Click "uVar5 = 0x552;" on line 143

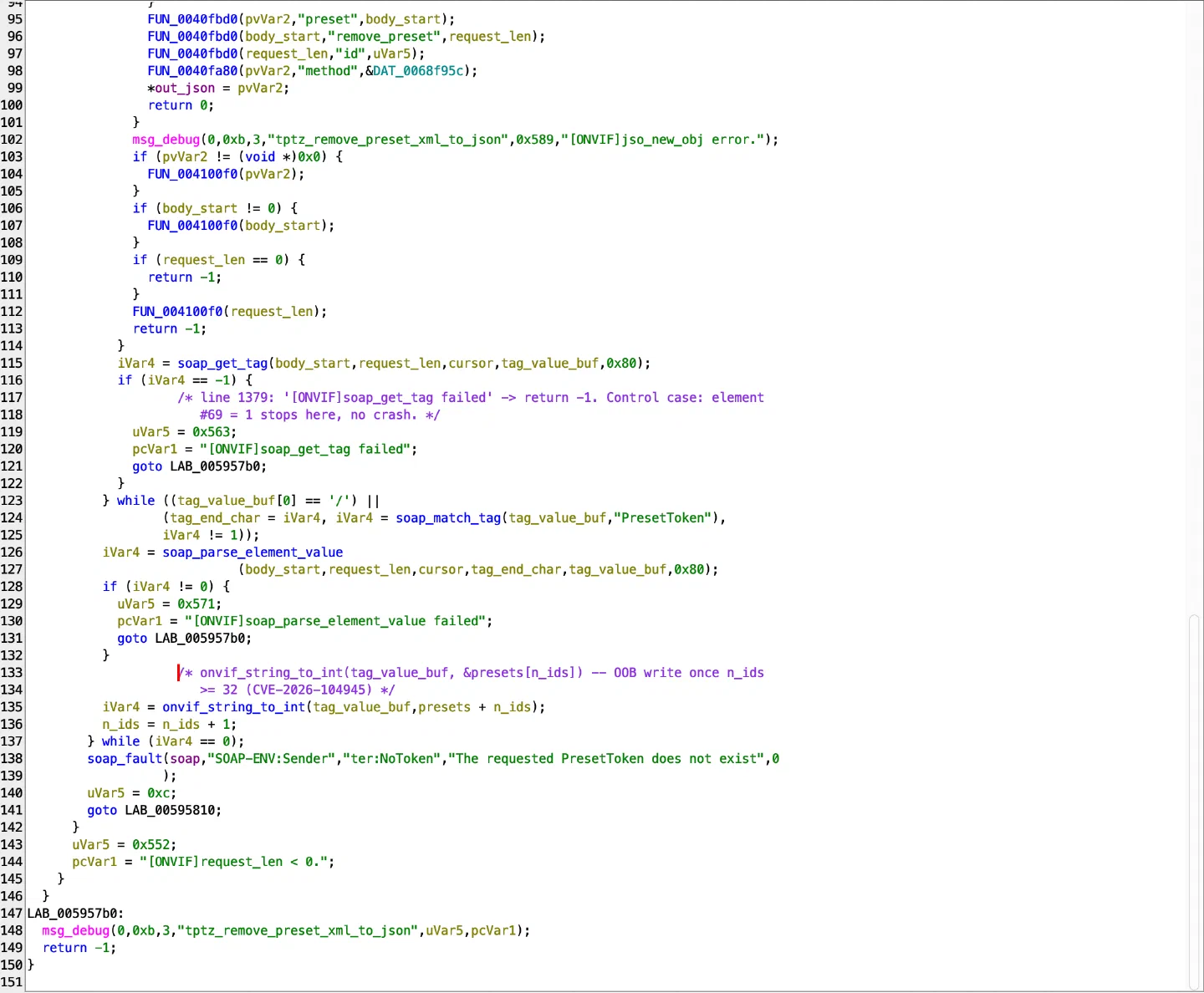click(x=125, y=844)
